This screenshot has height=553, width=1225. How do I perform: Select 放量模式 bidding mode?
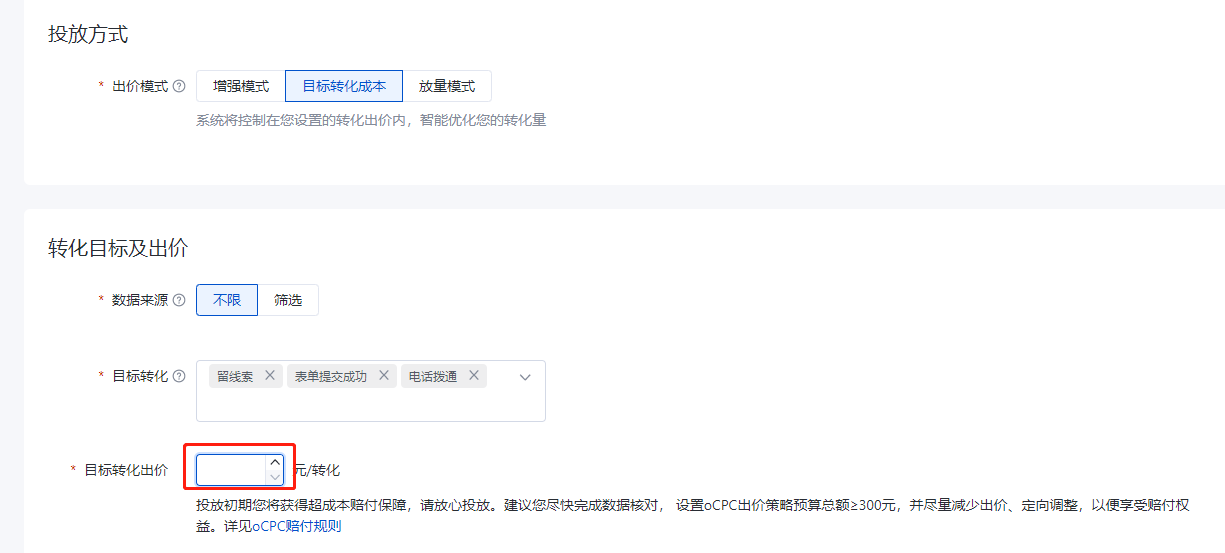(447, 87)
